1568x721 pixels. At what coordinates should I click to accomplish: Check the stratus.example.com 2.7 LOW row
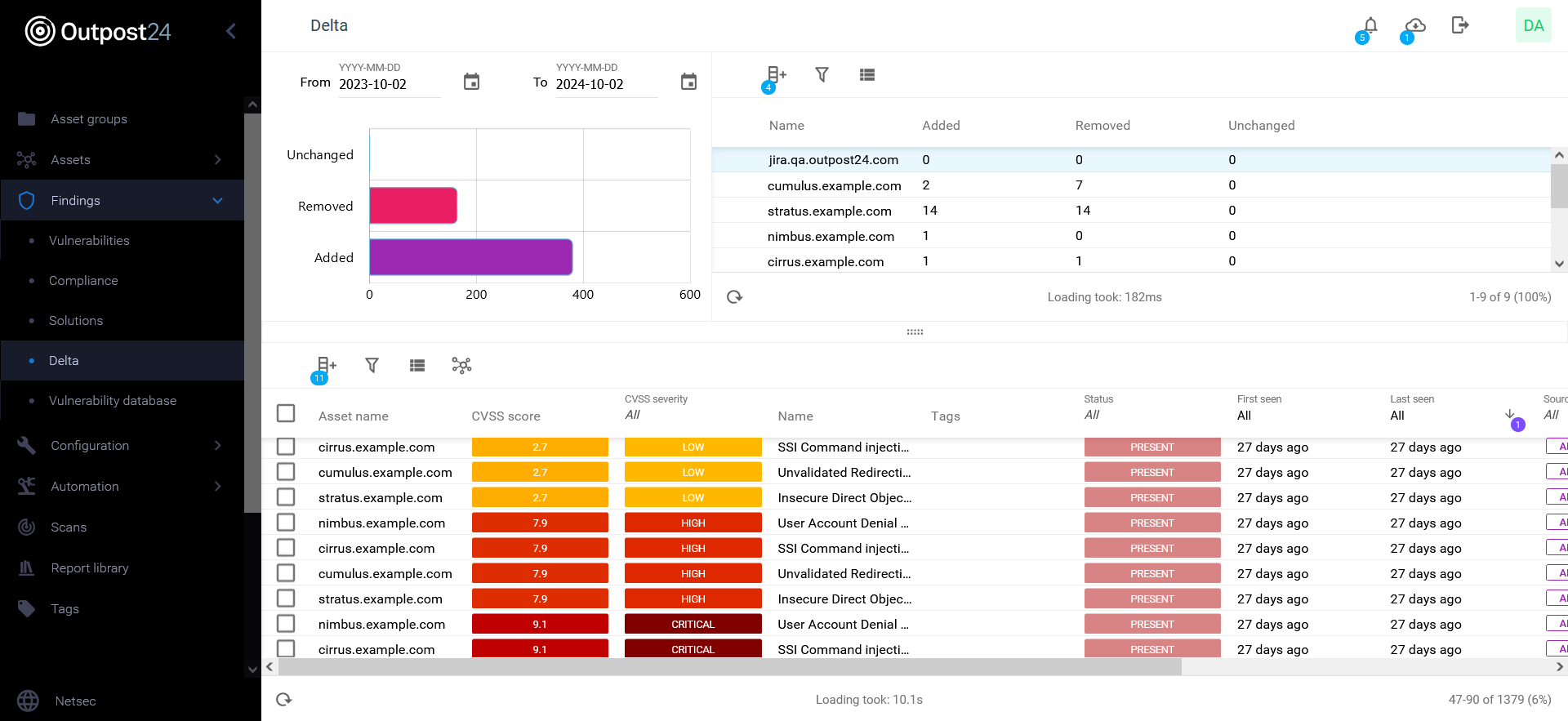(286, 497)
